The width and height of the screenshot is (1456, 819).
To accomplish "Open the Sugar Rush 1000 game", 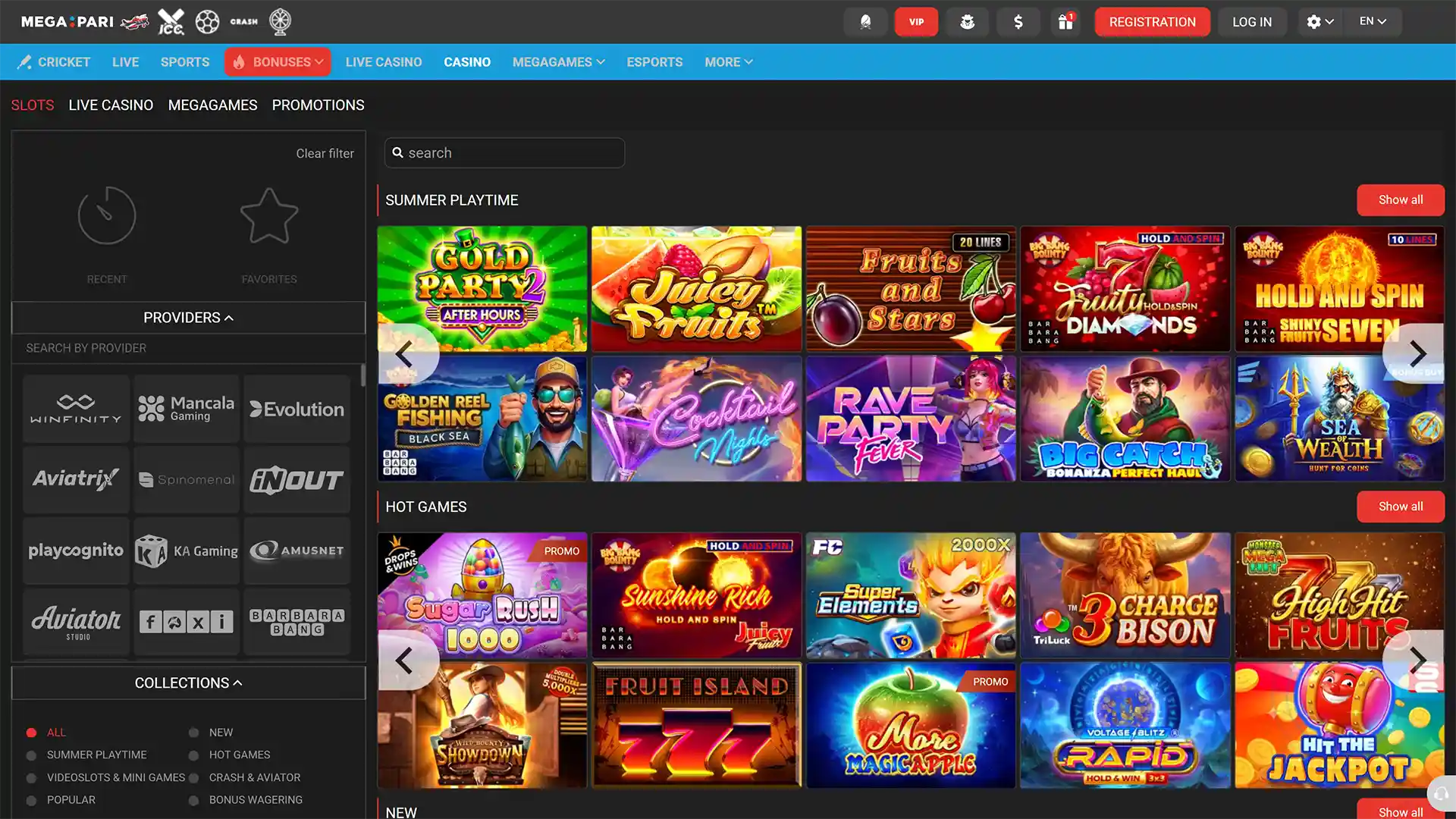I will 482,595.
